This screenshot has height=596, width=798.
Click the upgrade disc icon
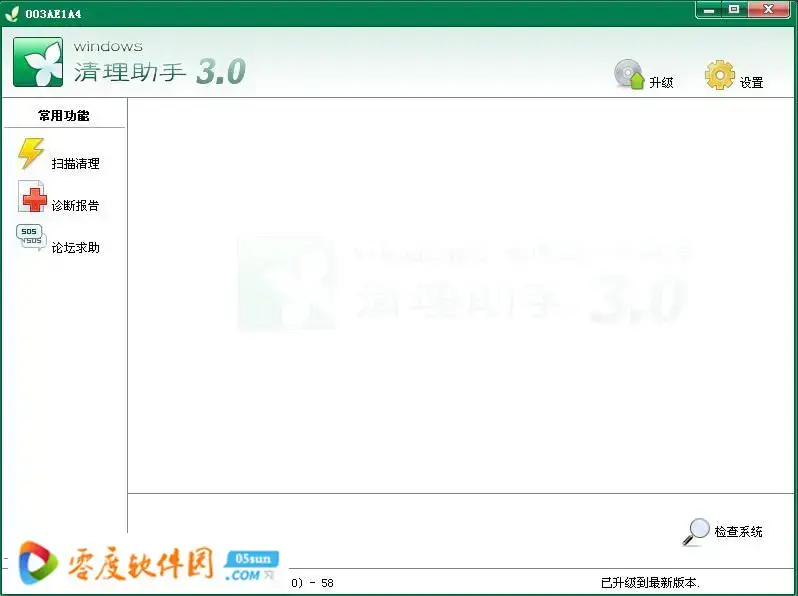pyautogui.click(x=630, y=74)
